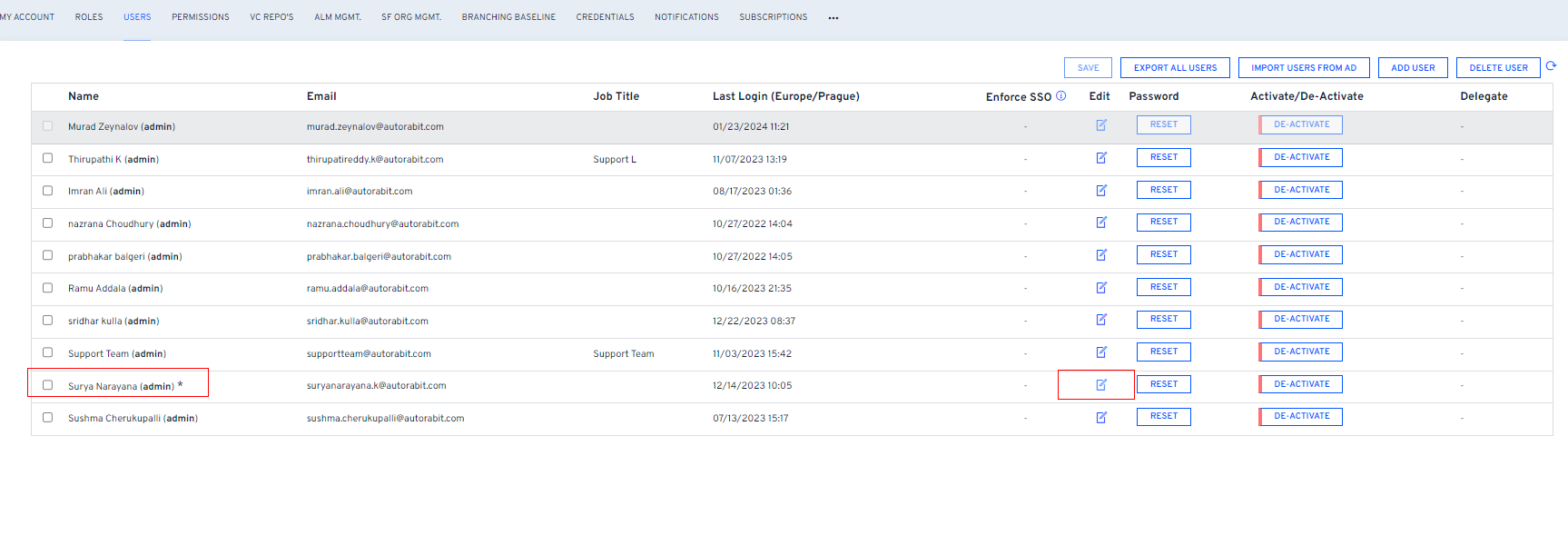Reset password for nazrana Choudhury
Image resolution: width=1568 pixels, height=545 pixels.
coord(1163,223)
